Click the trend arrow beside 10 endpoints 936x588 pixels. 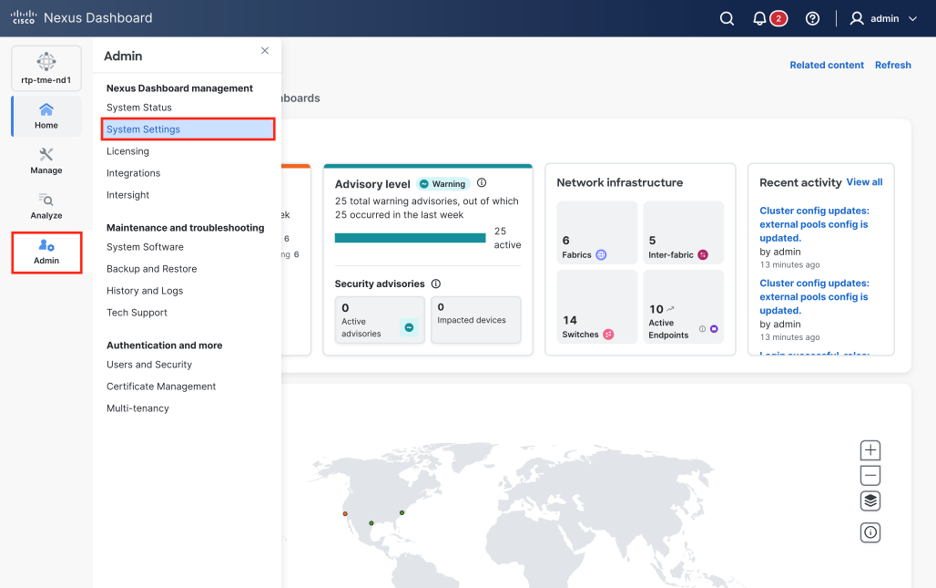(670, 309)
